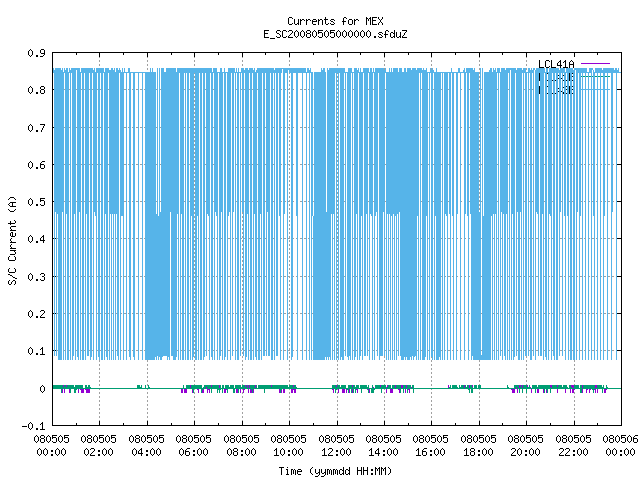Click the '22:00' x-axis time label
640x480 pixels.
click(573, 452)
